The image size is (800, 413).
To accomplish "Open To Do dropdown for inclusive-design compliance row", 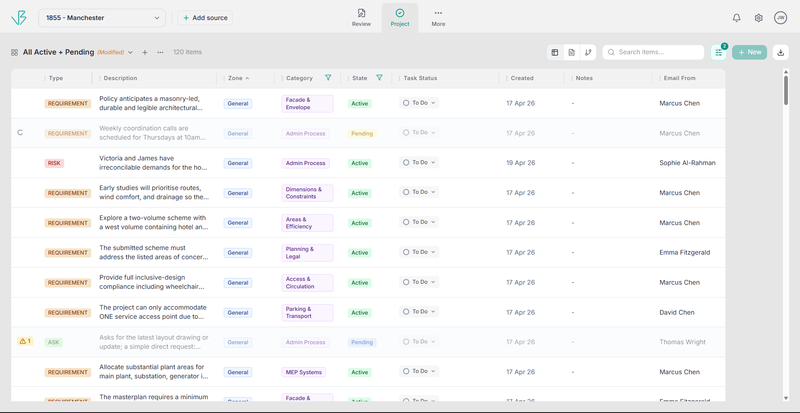I will [x=419, y=282].
